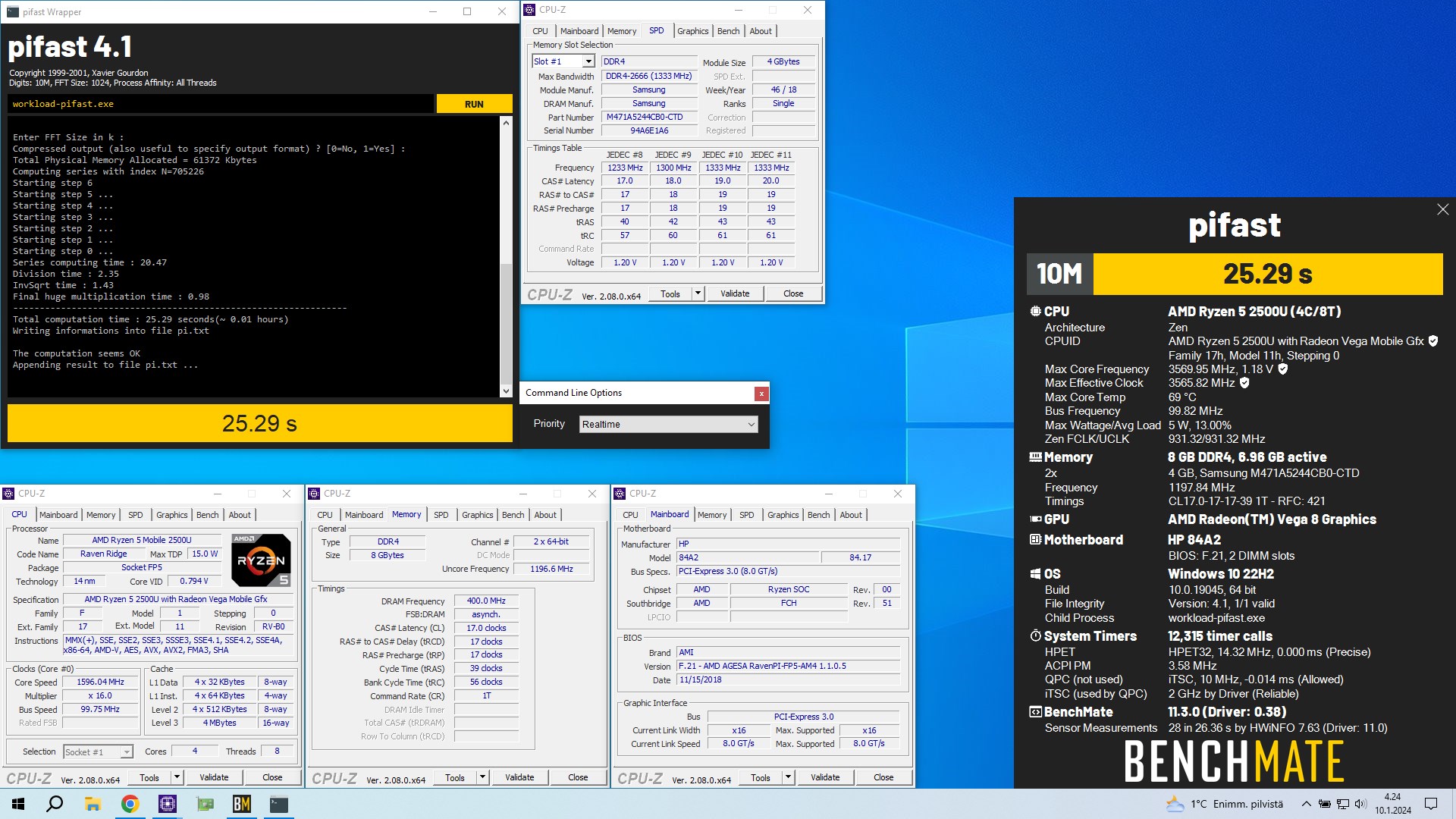Click Tools button in CPU-Z Memory window
Image resolution: width=1456 pixels, height=819 pixels.
(455, 777)
